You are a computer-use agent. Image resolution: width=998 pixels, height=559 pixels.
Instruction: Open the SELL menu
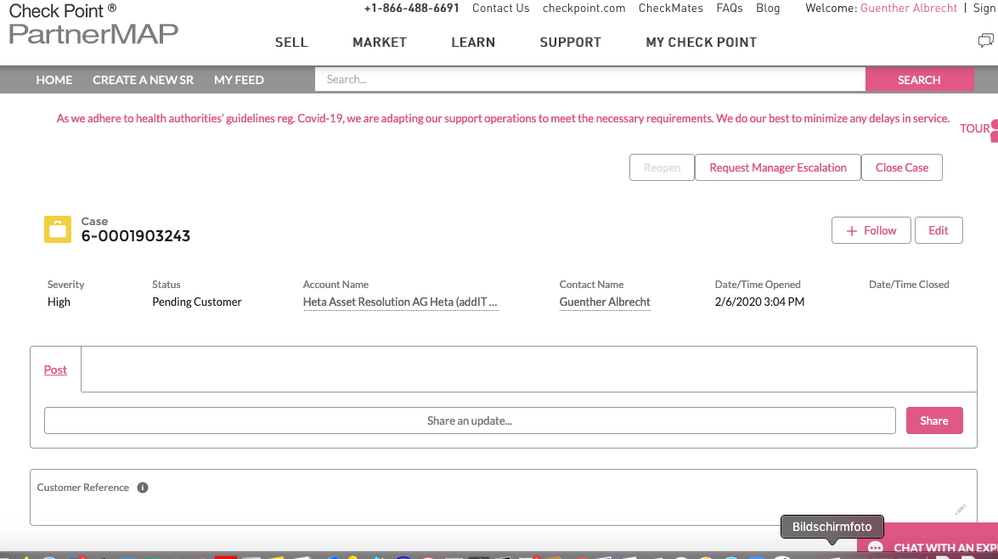292,43
